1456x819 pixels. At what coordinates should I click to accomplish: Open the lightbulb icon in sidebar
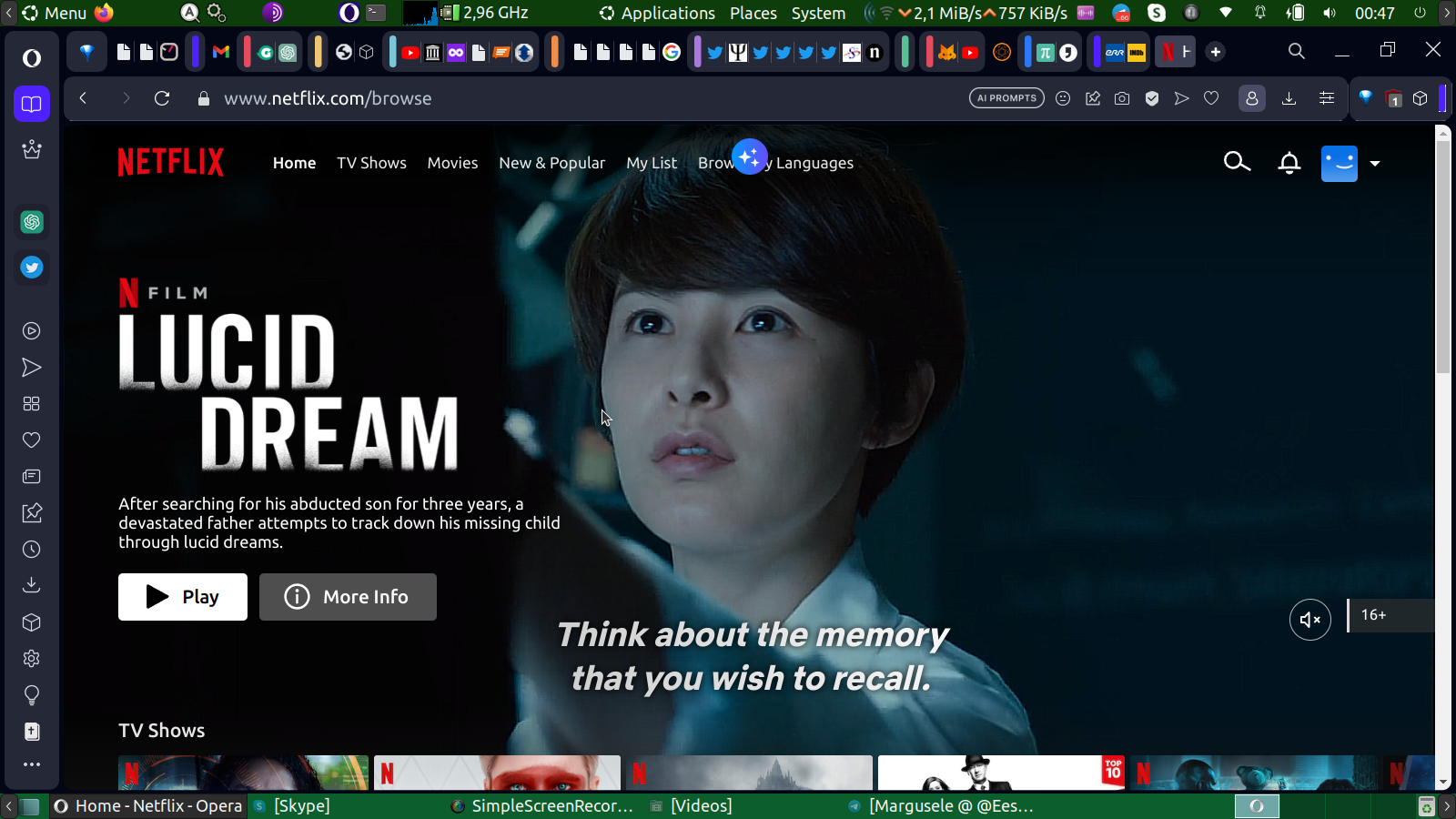(32, 696)
